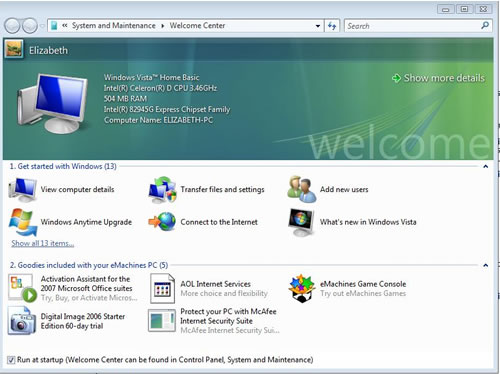Launch the eMachines Game Console icon
Viewport: 500px width, 374px height.
[x=302, y=288]
